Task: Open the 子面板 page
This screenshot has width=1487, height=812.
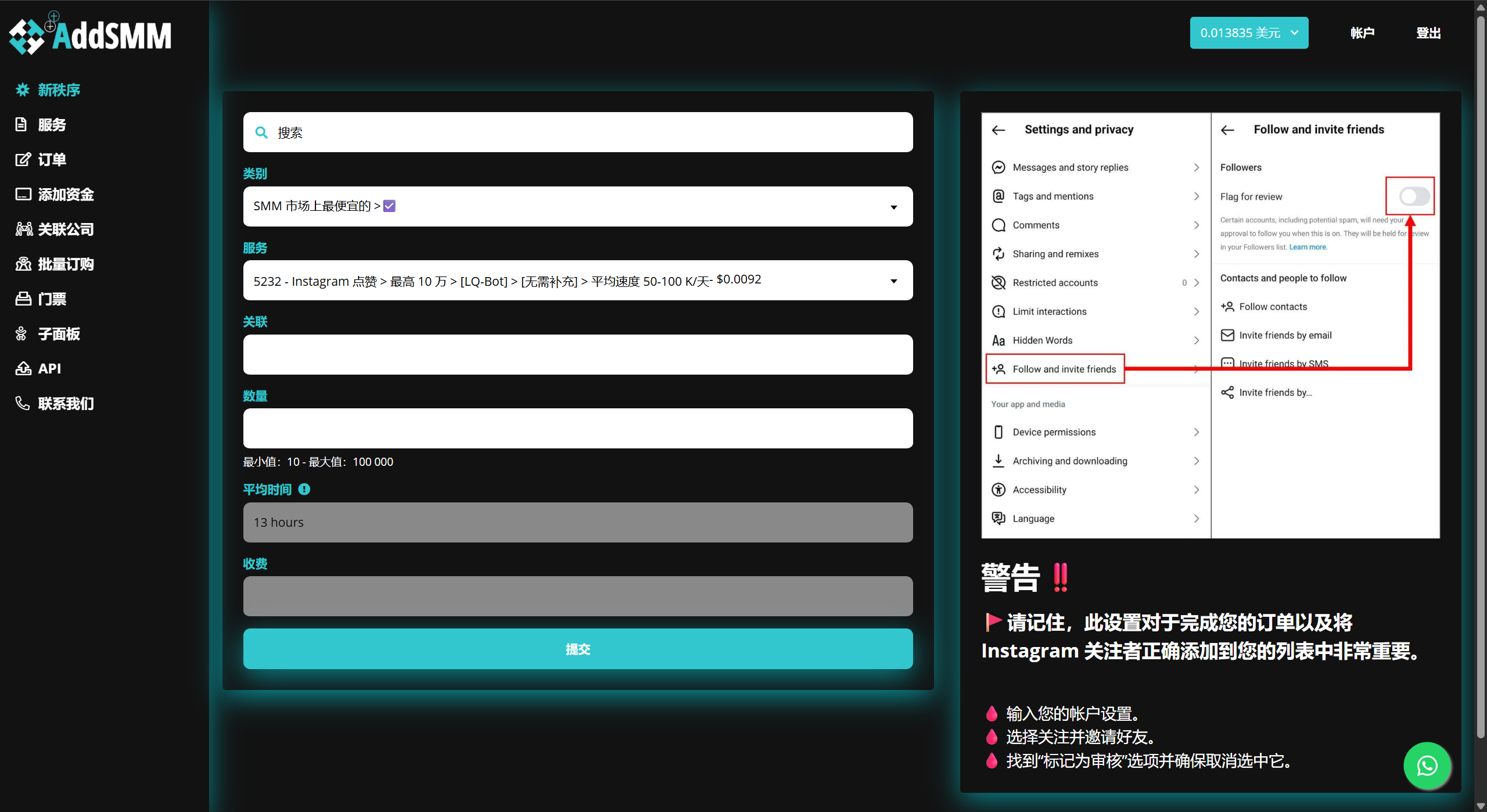Action: [x=59, y=333]
